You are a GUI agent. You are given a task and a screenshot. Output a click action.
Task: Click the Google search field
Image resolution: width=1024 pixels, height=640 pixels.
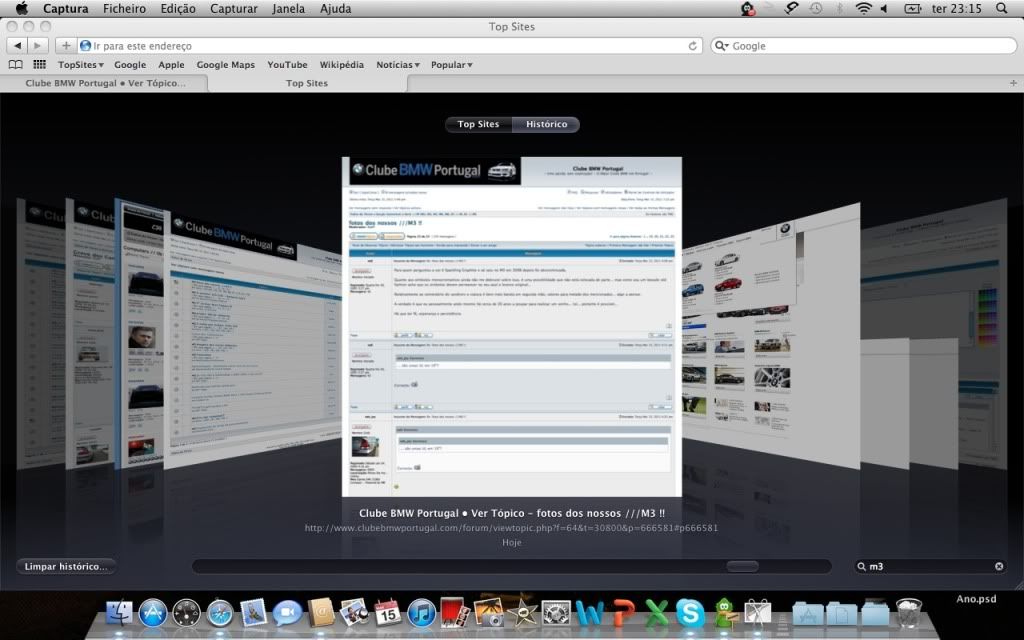click(x=863, y=46)
